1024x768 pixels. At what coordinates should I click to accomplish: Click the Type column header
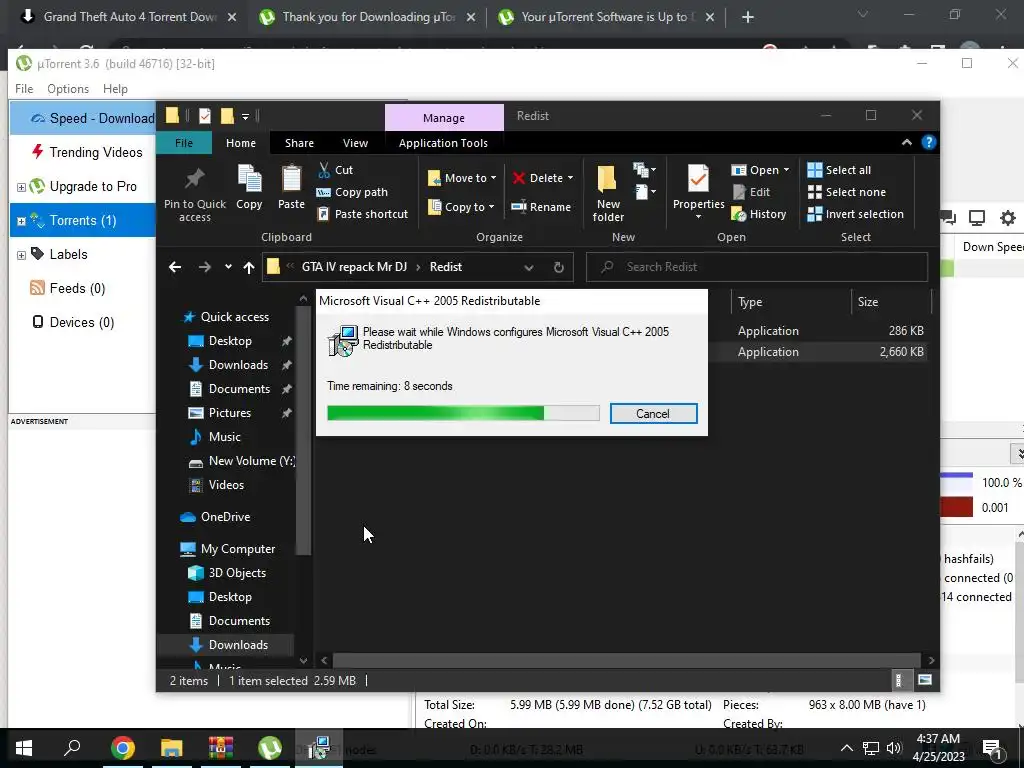coord(791,302)
